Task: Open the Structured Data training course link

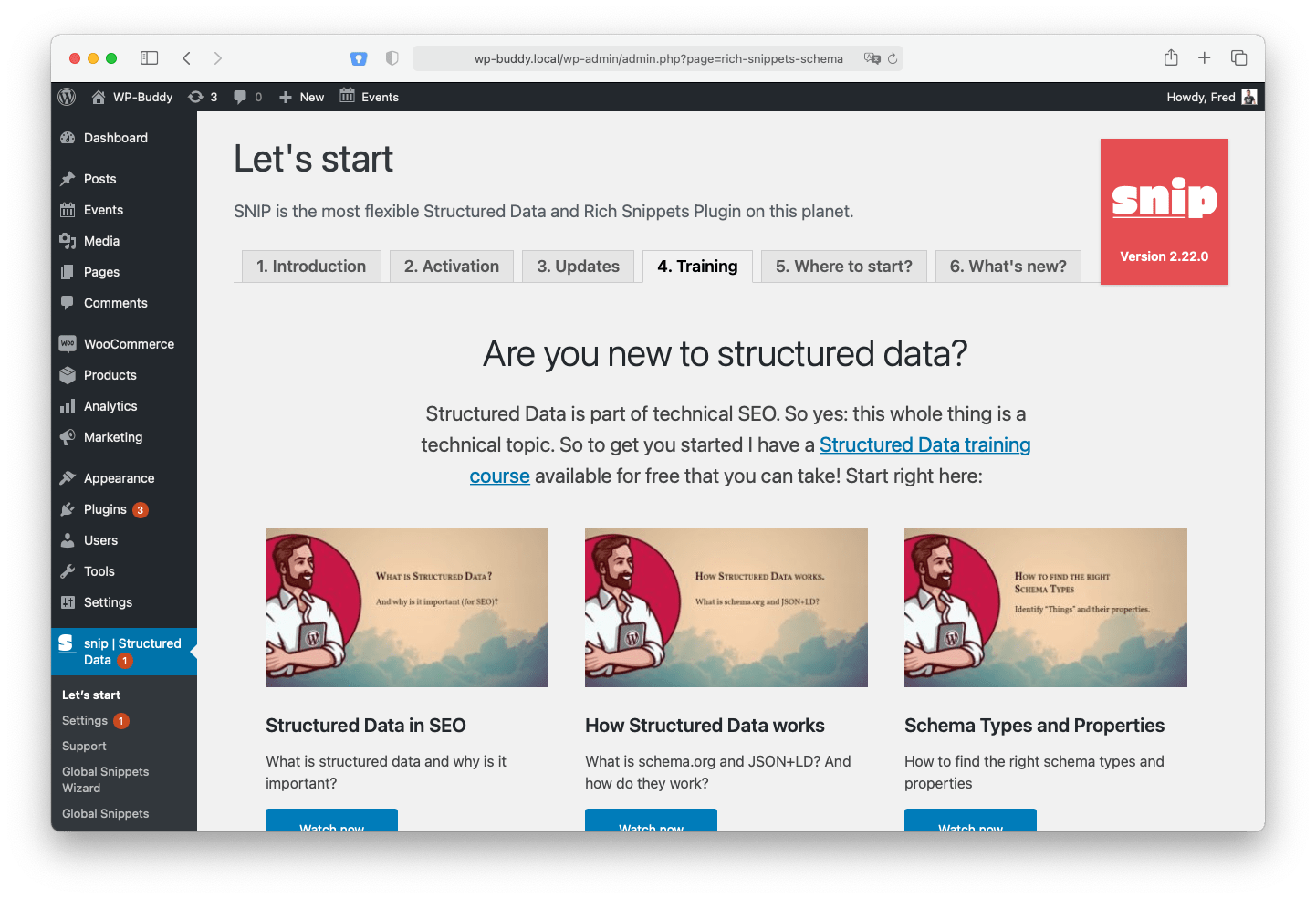Action: coord(924,444)
